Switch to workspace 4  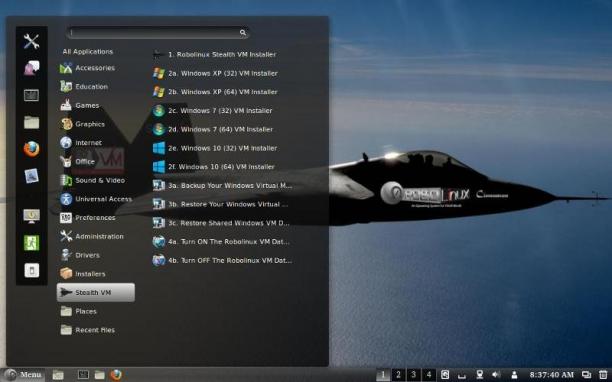[429, 375]
